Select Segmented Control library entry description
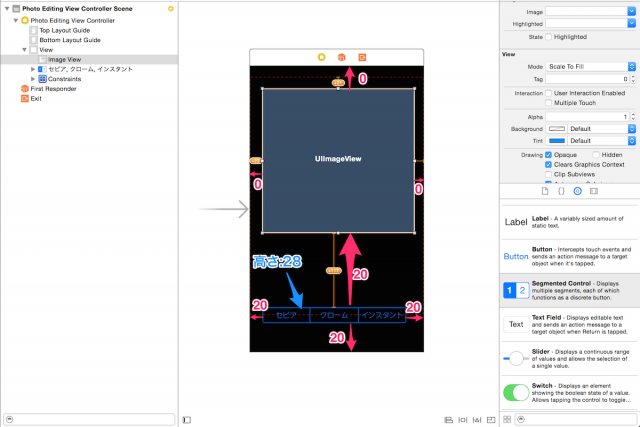 [x=576, y=290]
